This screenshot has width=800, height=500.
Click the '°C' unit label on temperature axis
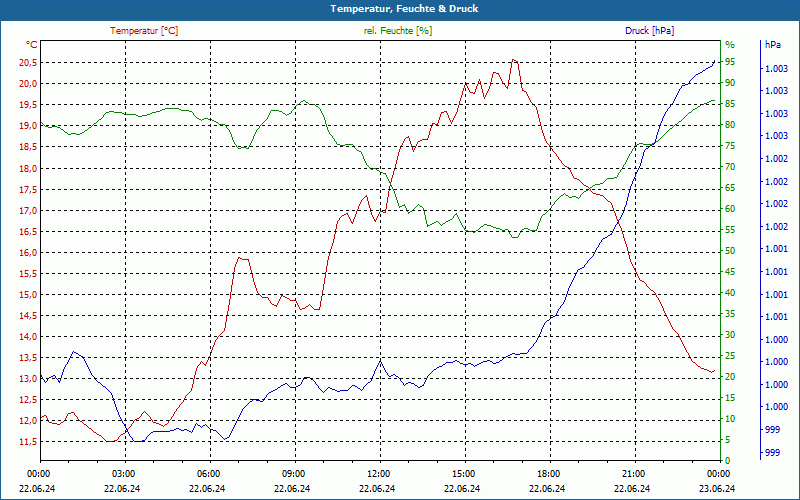pos(32,45)
